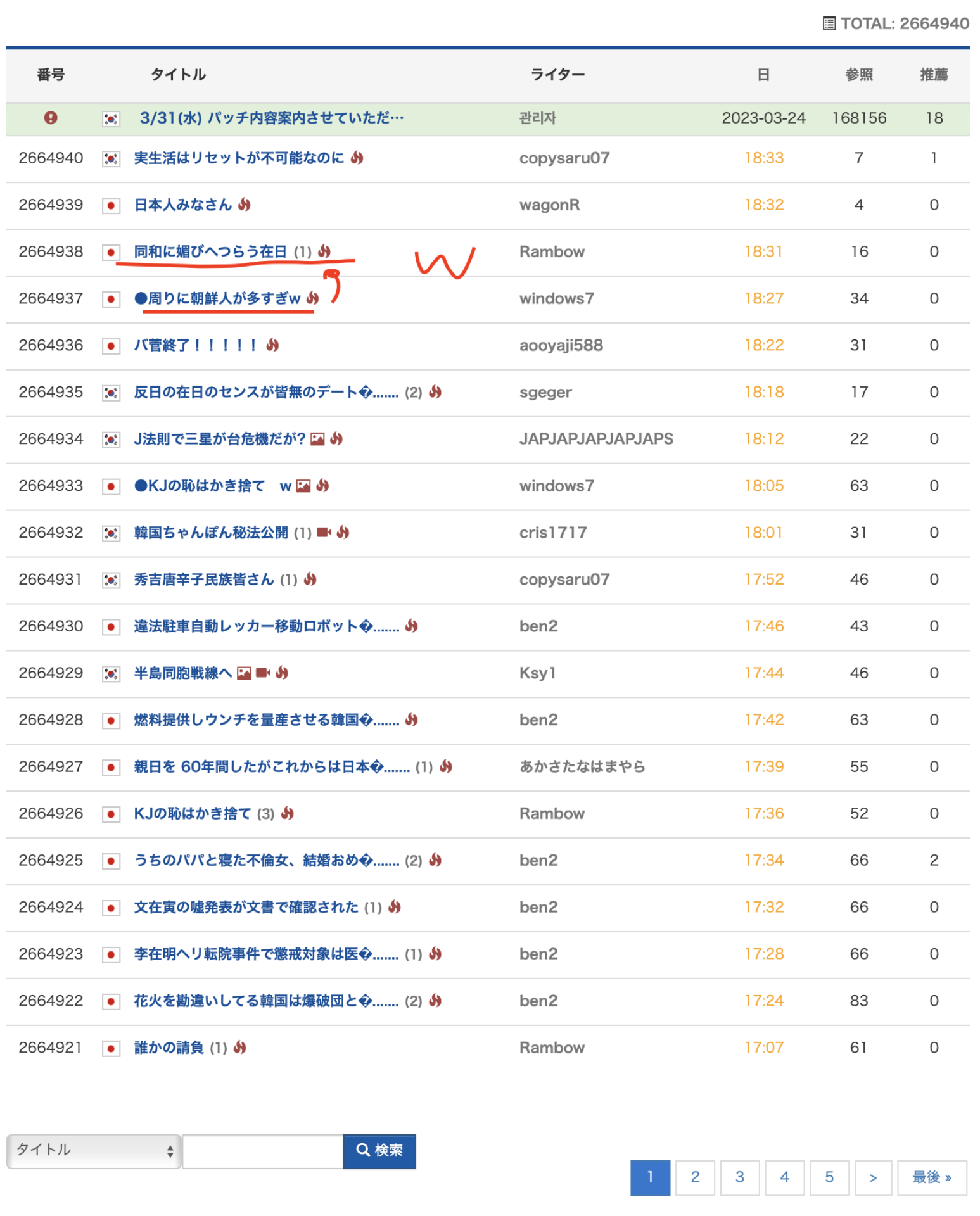The height and width of the screenshot is (1216, 980).
Task: Click the list icon beside TOTAL count
Action: point(829,24)
